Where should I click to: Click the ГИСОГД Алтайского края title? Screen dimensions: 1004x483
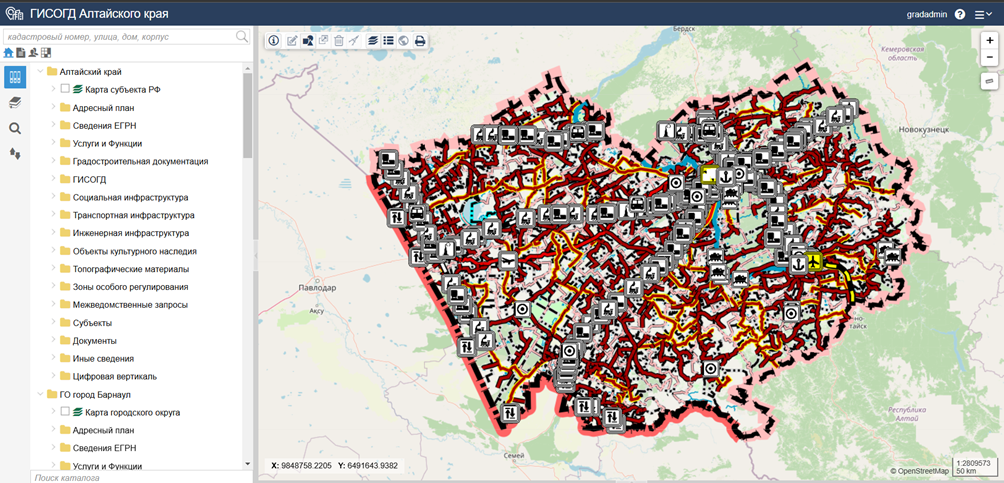(x=100, y=14)
